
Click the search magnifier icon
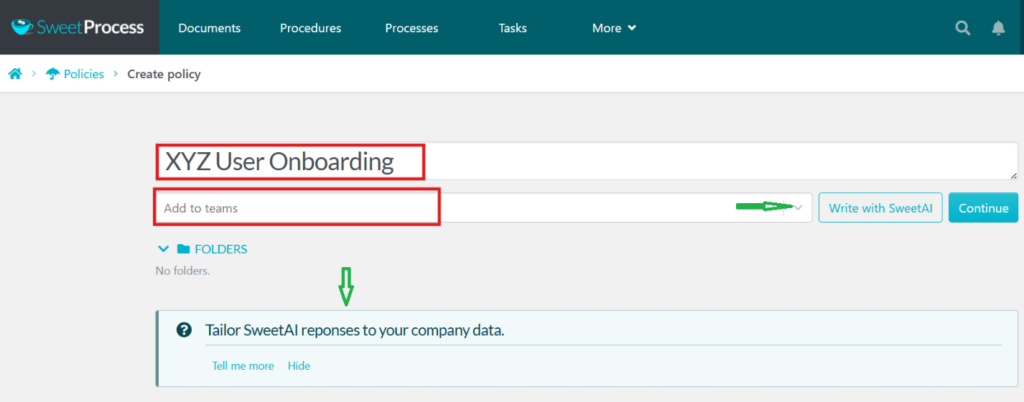(x=963, y=28)
